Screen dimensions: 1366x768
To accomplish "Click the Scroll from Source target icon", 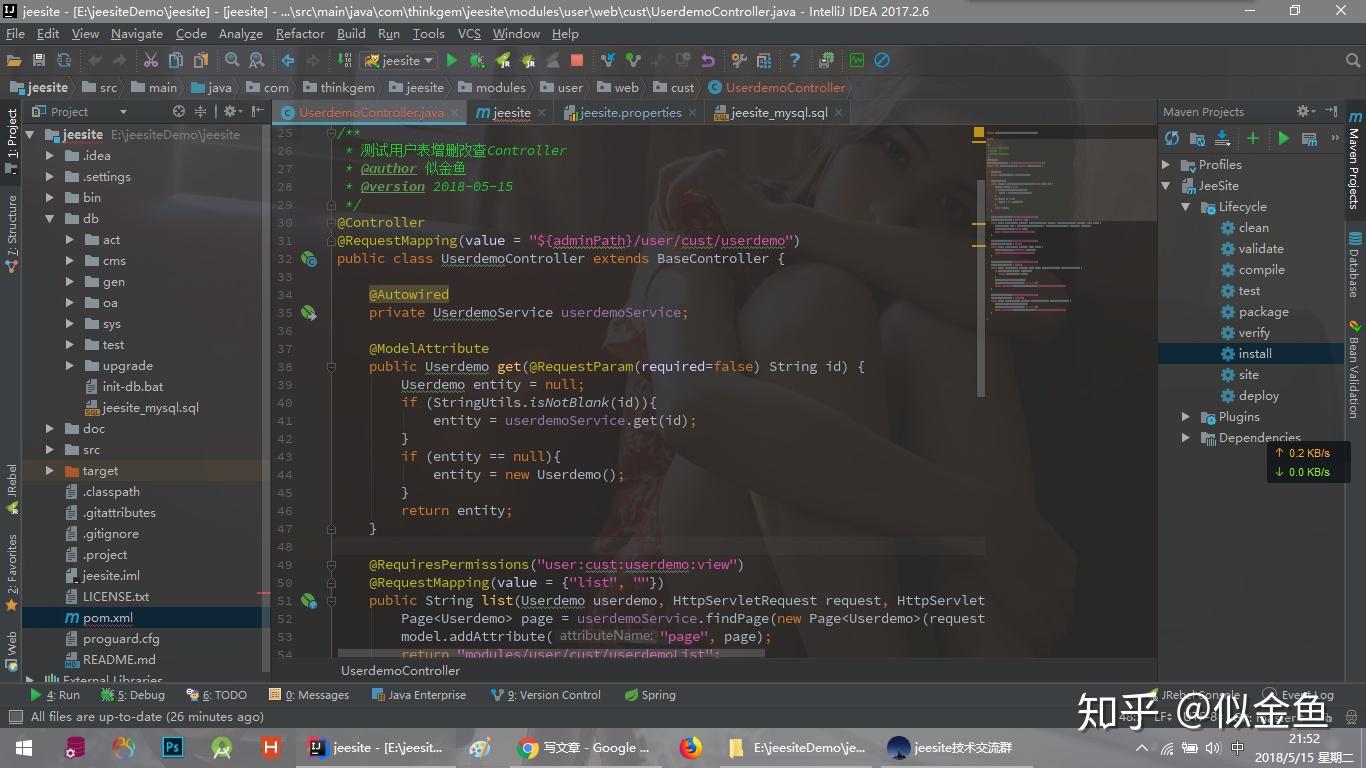I will (x=179, y=112).
